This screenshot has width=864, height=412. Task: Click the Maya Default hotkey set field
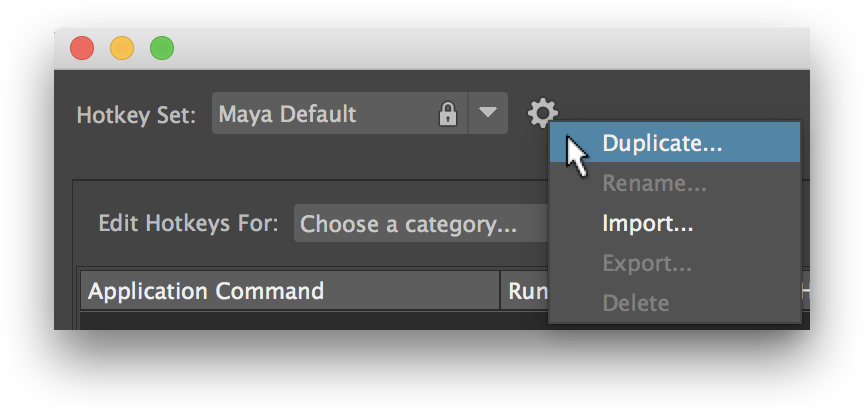(320, 114)
